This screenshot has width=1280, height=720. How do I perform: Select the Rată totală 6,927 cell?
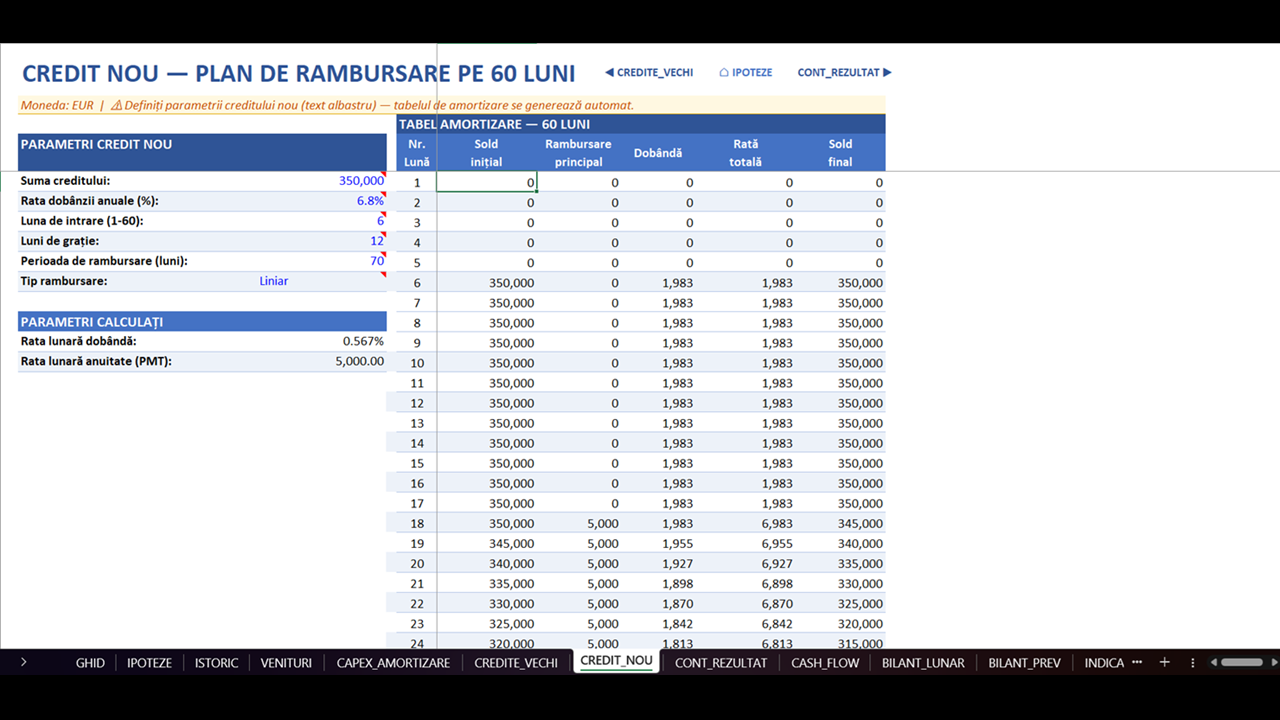(746, 563)
